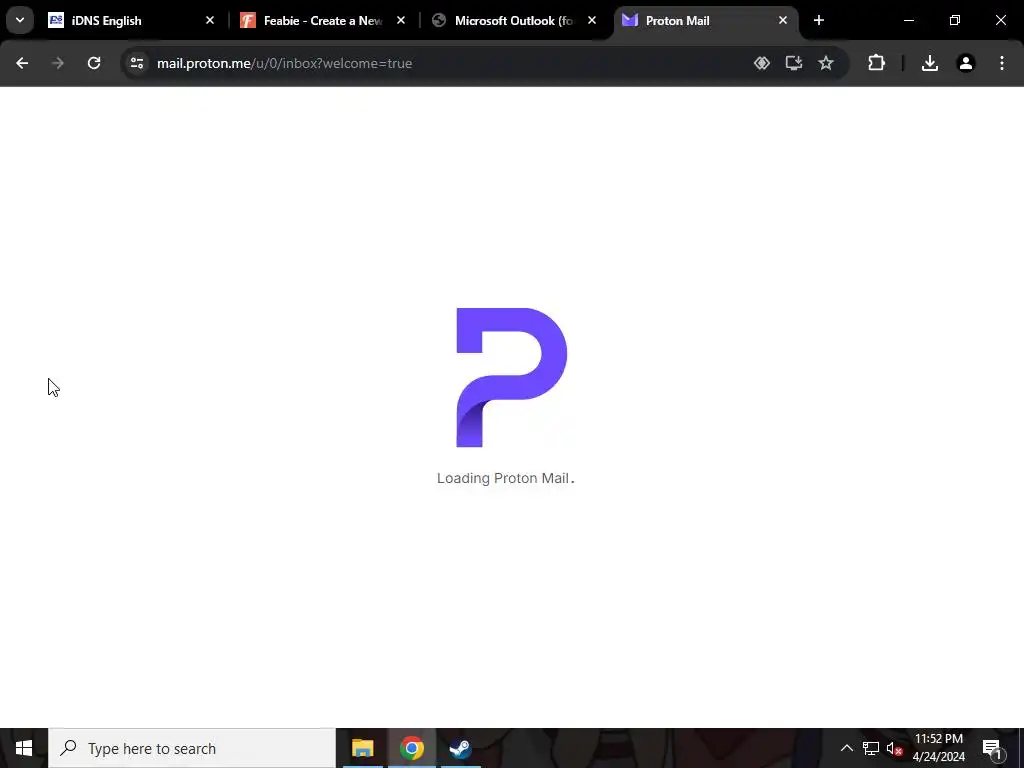Bookmark this page with the star

(826, 63)
